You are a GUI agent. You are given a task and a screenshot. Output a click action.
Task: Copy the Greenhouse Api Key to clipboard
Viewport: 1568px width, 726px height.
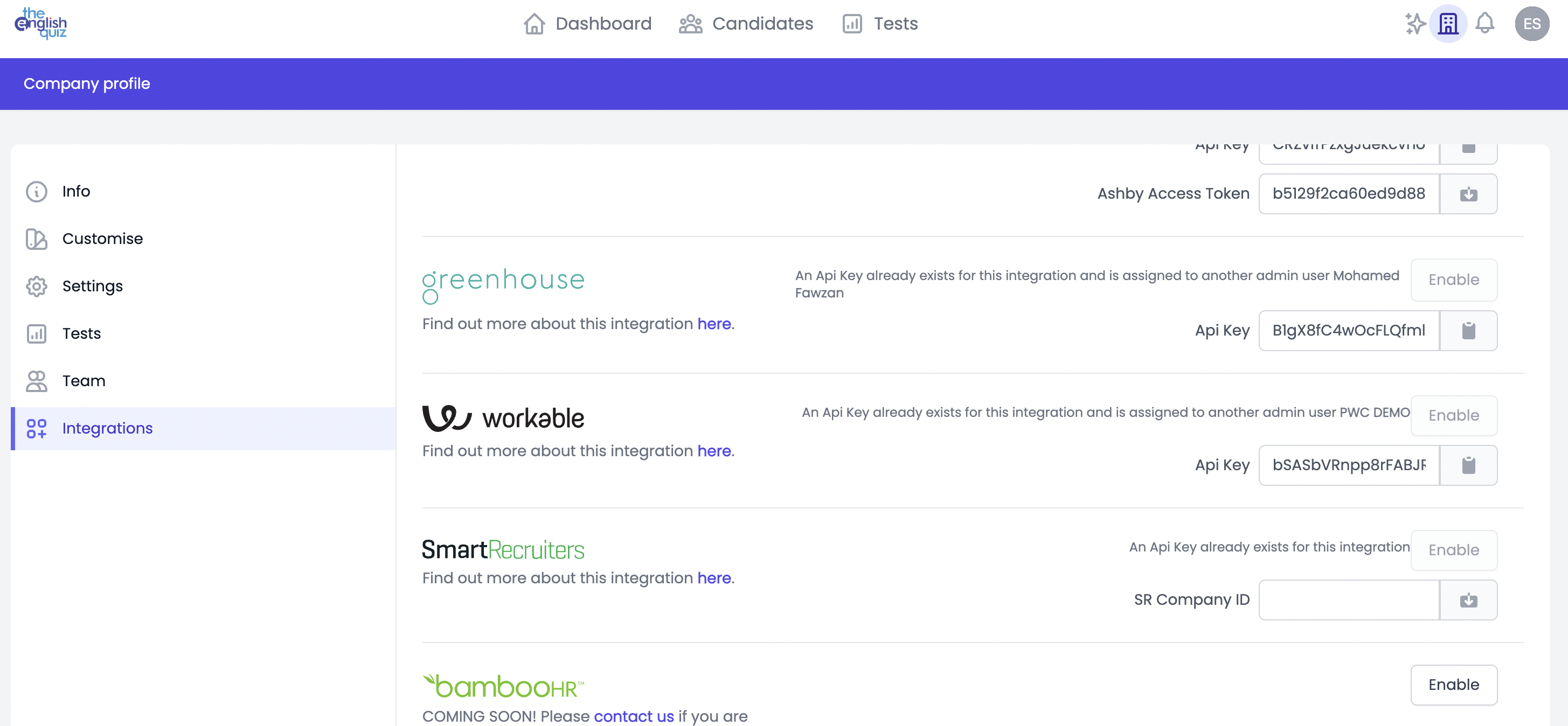pyautogui.click(x=1468, y=331)
